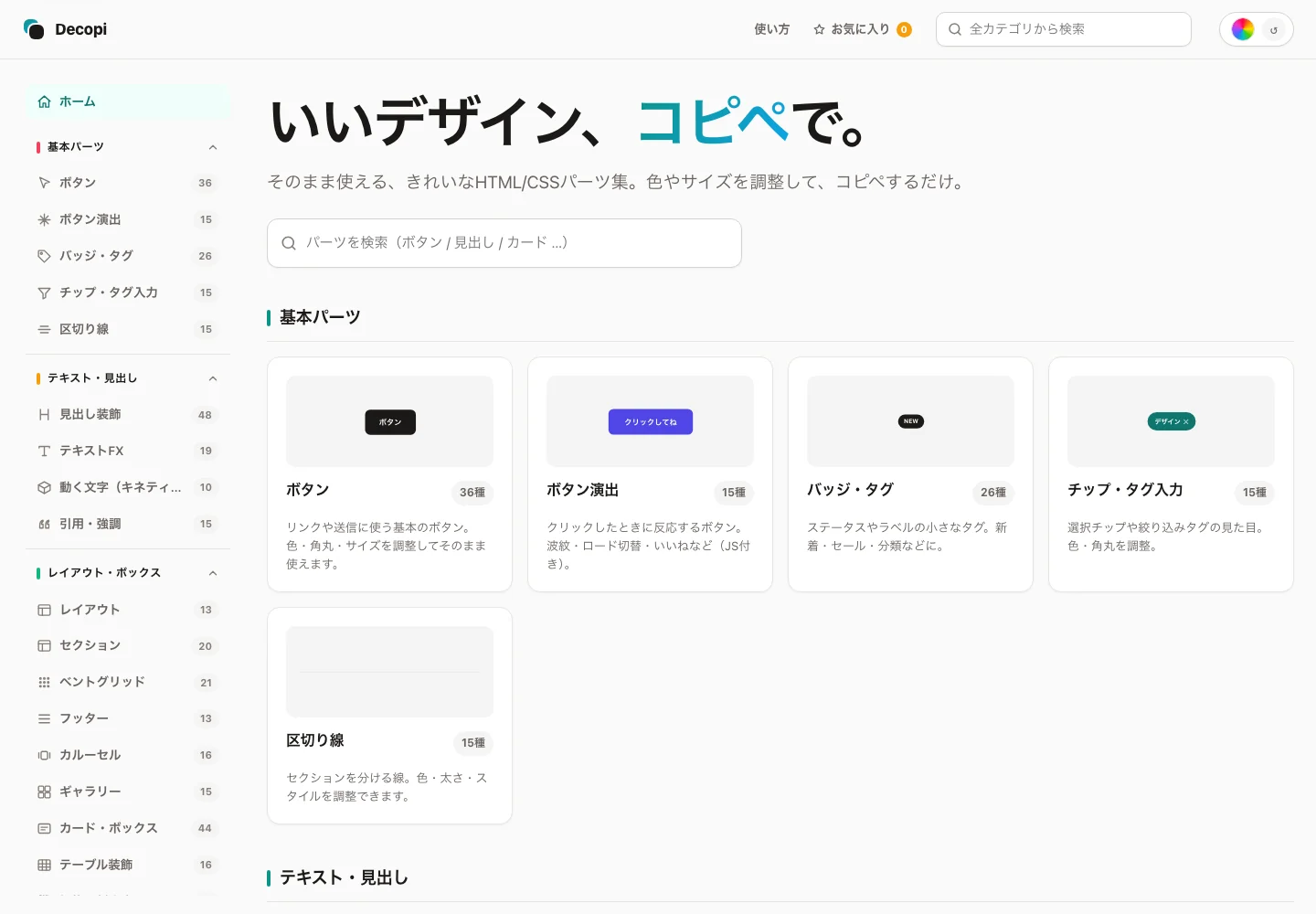Image resolution: width=1316 pixels, height=914 pixels.
Task: Click the 36種 count on ボタン card
Action: [x=472, y=493]
